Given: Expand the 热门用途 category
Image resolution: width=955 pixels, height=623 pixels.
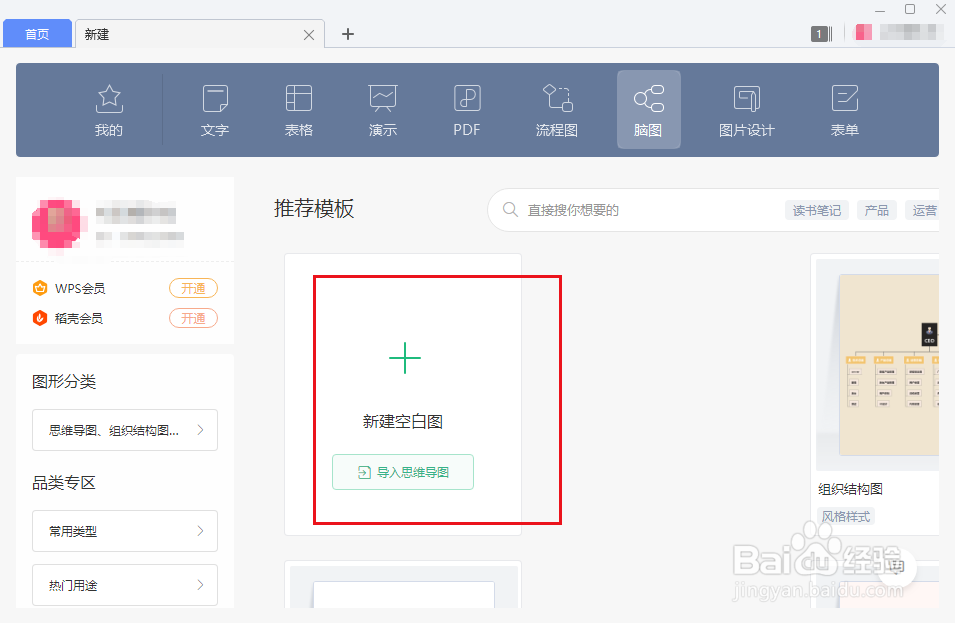Looking at the screenshot, I should 124,585.
